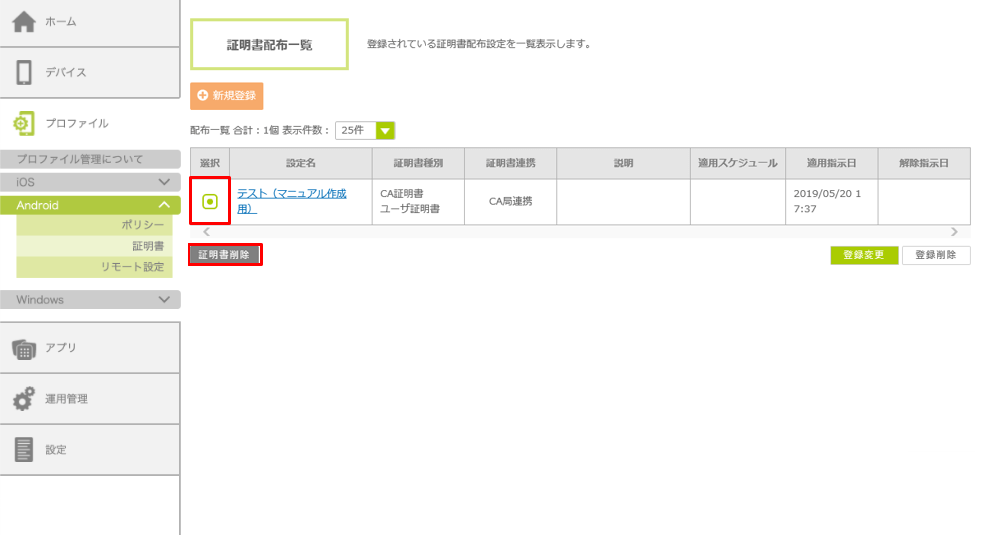Click the 新規登録 button
The width and height of the screenshot is (997, 535).
point(226,95)
